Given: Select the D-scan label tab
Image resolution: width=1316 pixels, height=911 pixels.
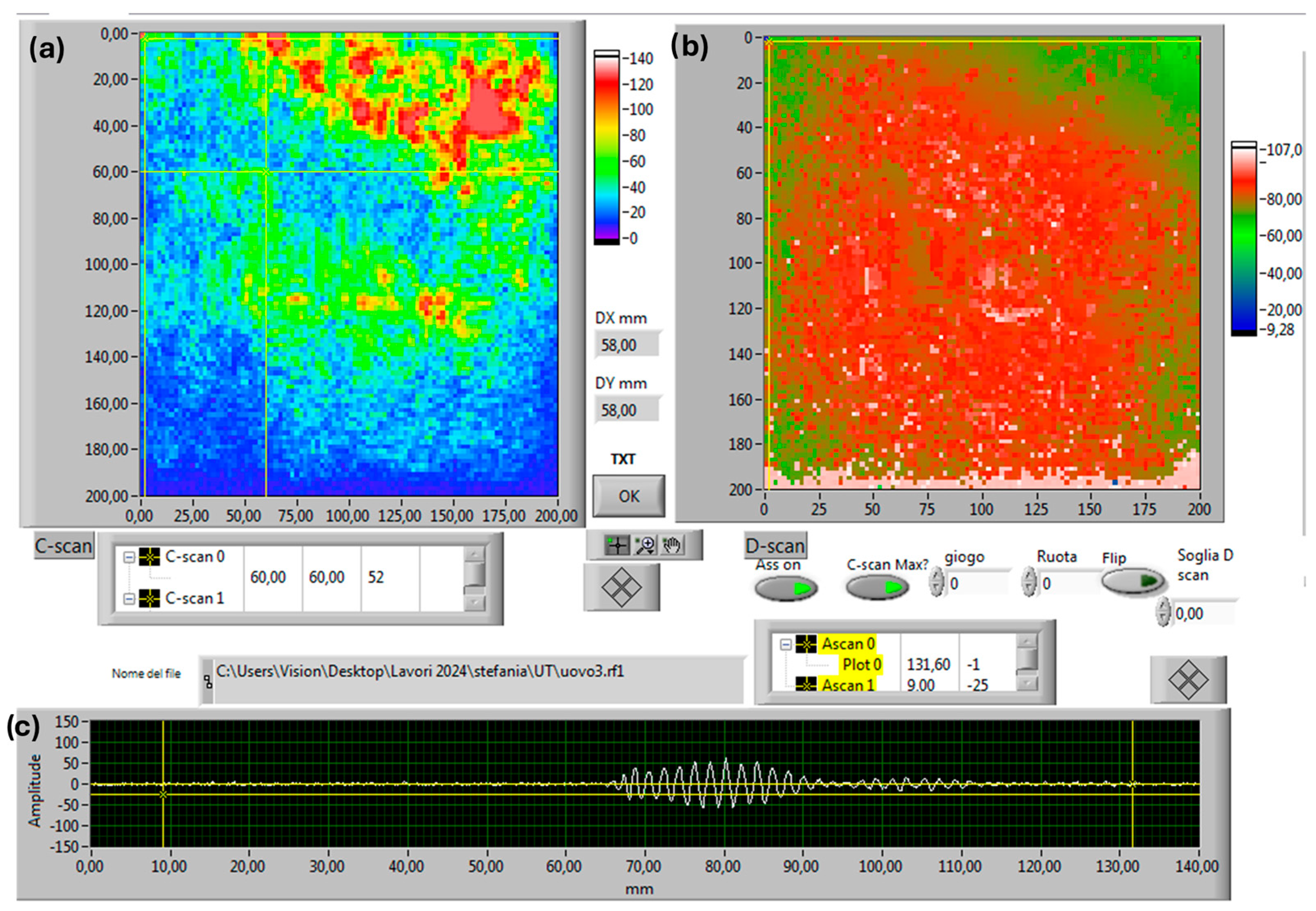Looking at the screenshot, I should tap(775, 546).
